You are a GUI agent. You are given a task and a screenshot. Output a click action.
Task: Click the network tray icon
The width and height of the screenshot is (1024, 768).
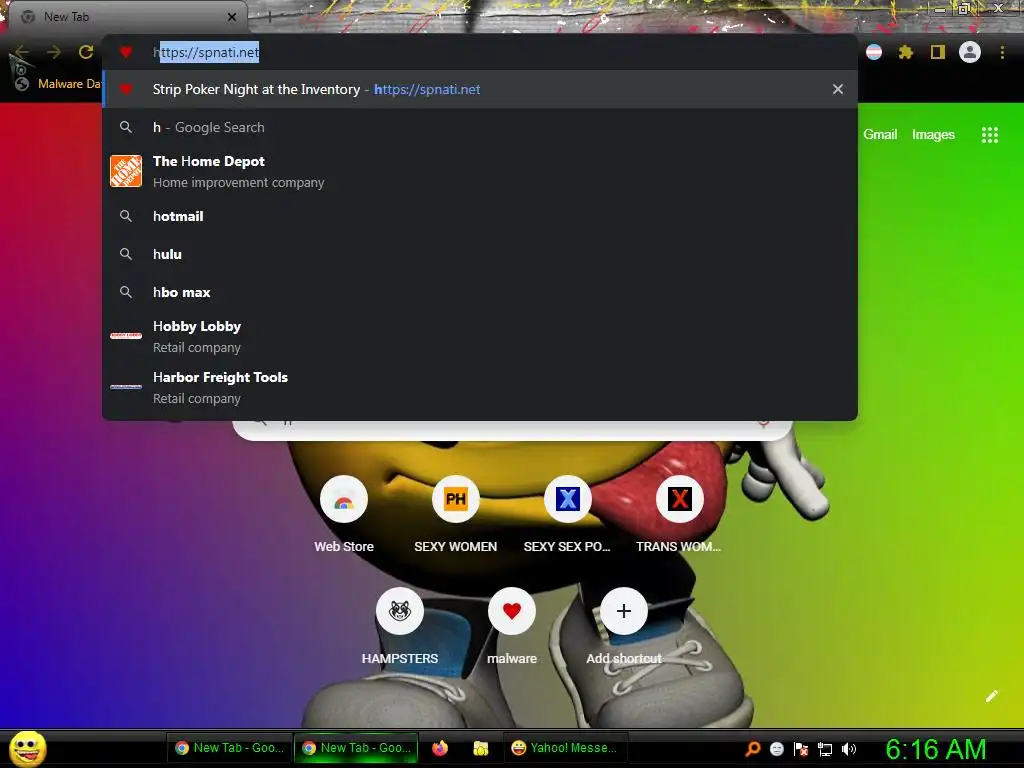click(x=825, y=749)
